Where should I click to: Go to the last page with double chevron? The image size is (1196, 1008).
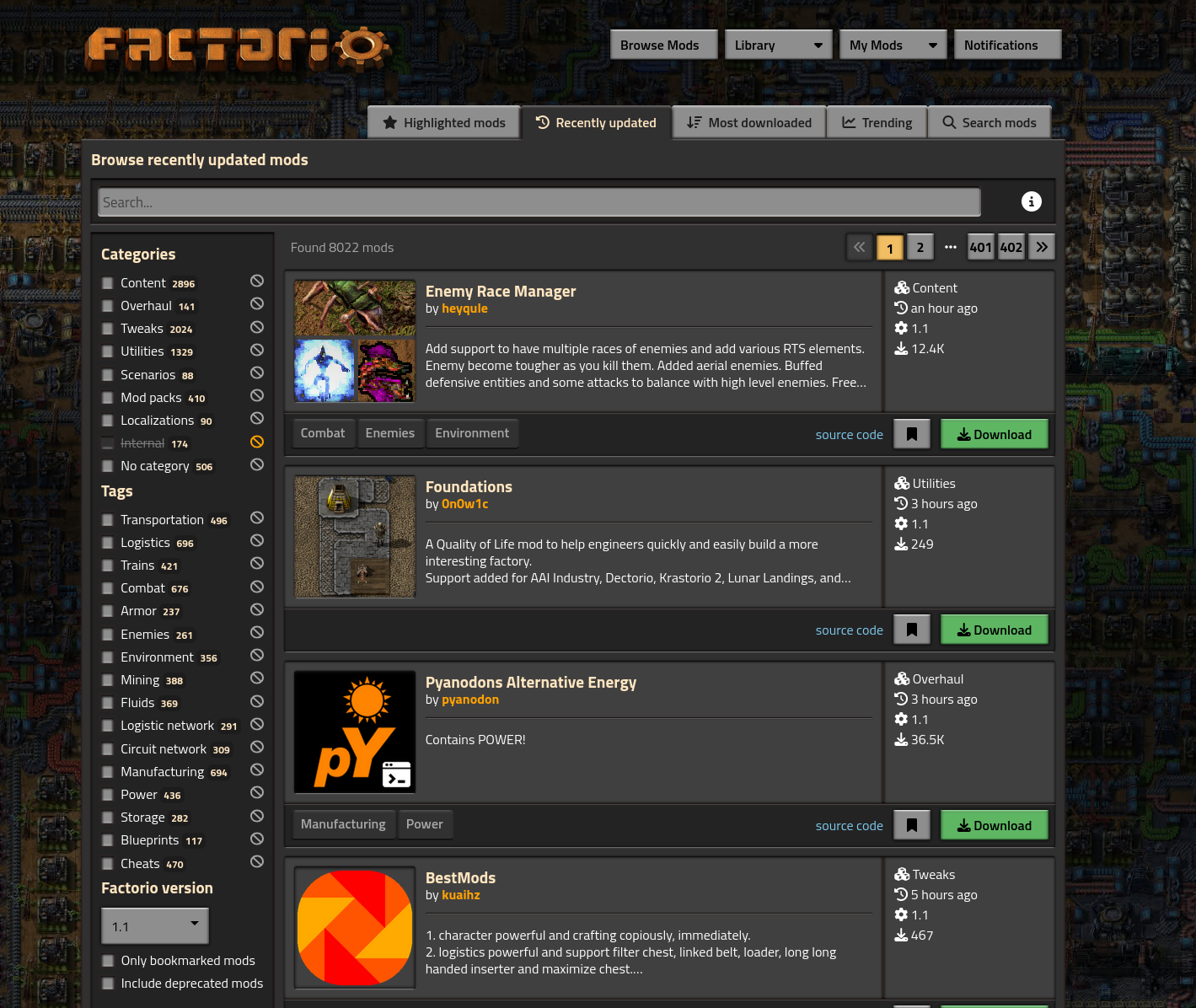(1042, 247)
